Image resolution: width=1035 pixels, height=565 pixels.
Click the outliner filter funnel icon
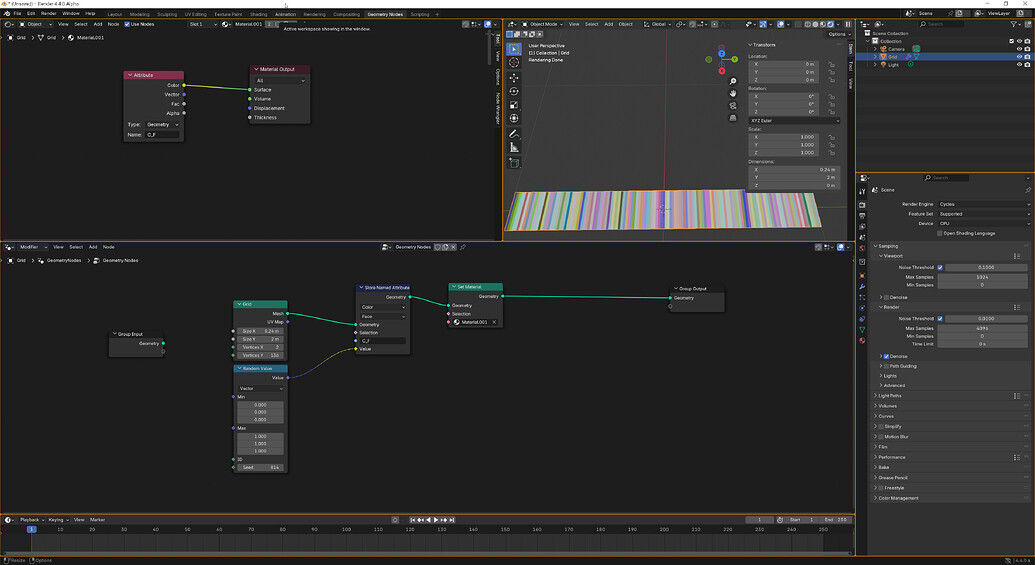tap(1014, 24)
